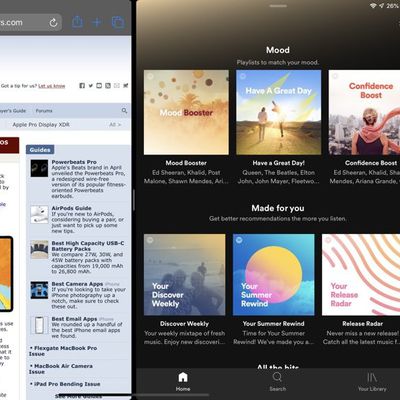Click the USB-C battery packs thumbnail

pyautogui.click(x=39, y=250)
